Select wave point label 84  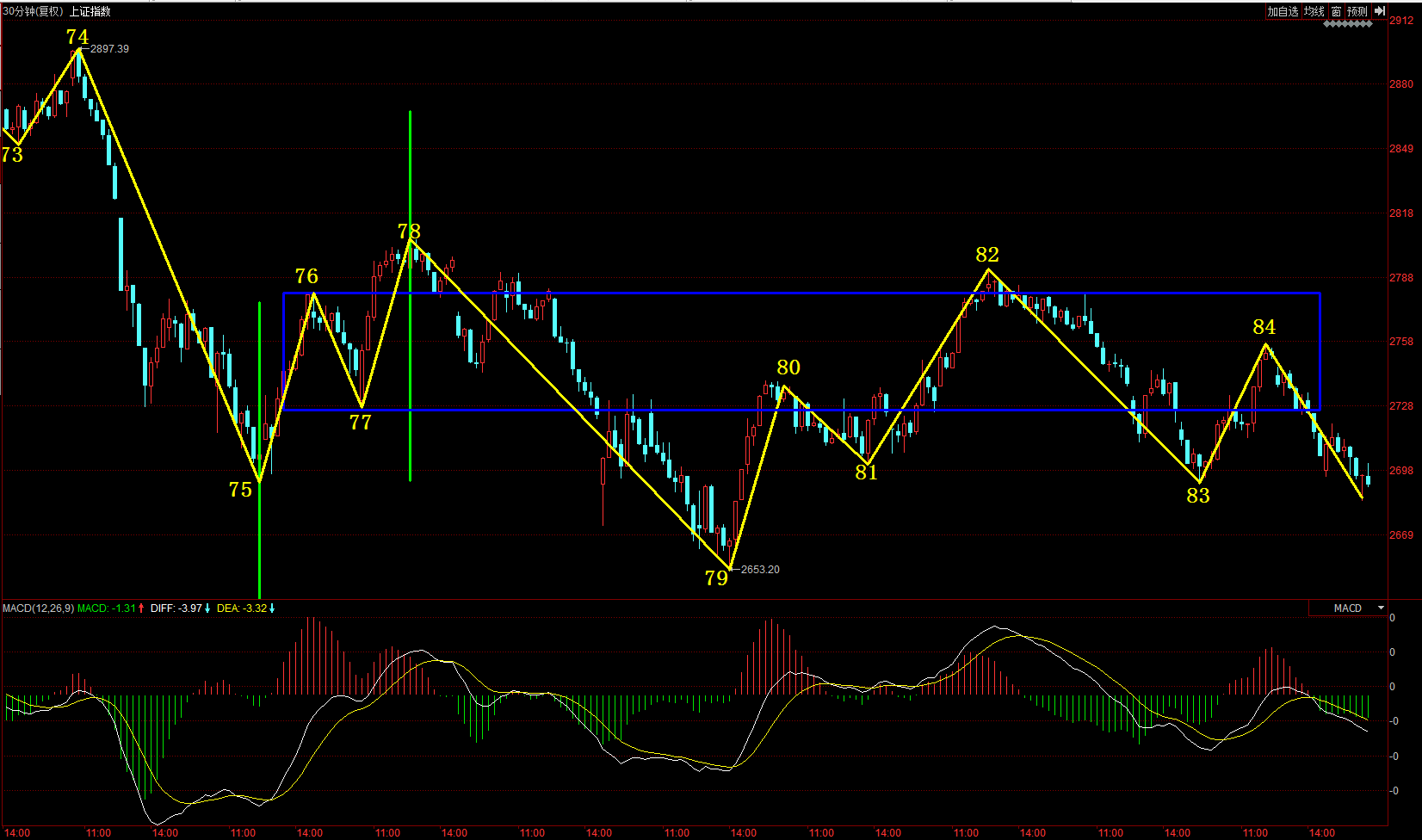tap(1264, 327)
